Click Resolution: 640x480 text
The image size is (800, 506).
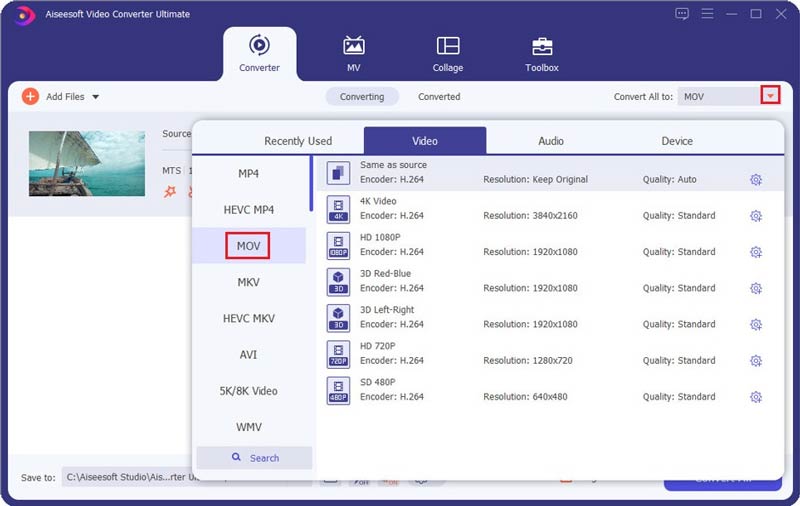pyautogui.click(x=525, y=396)
